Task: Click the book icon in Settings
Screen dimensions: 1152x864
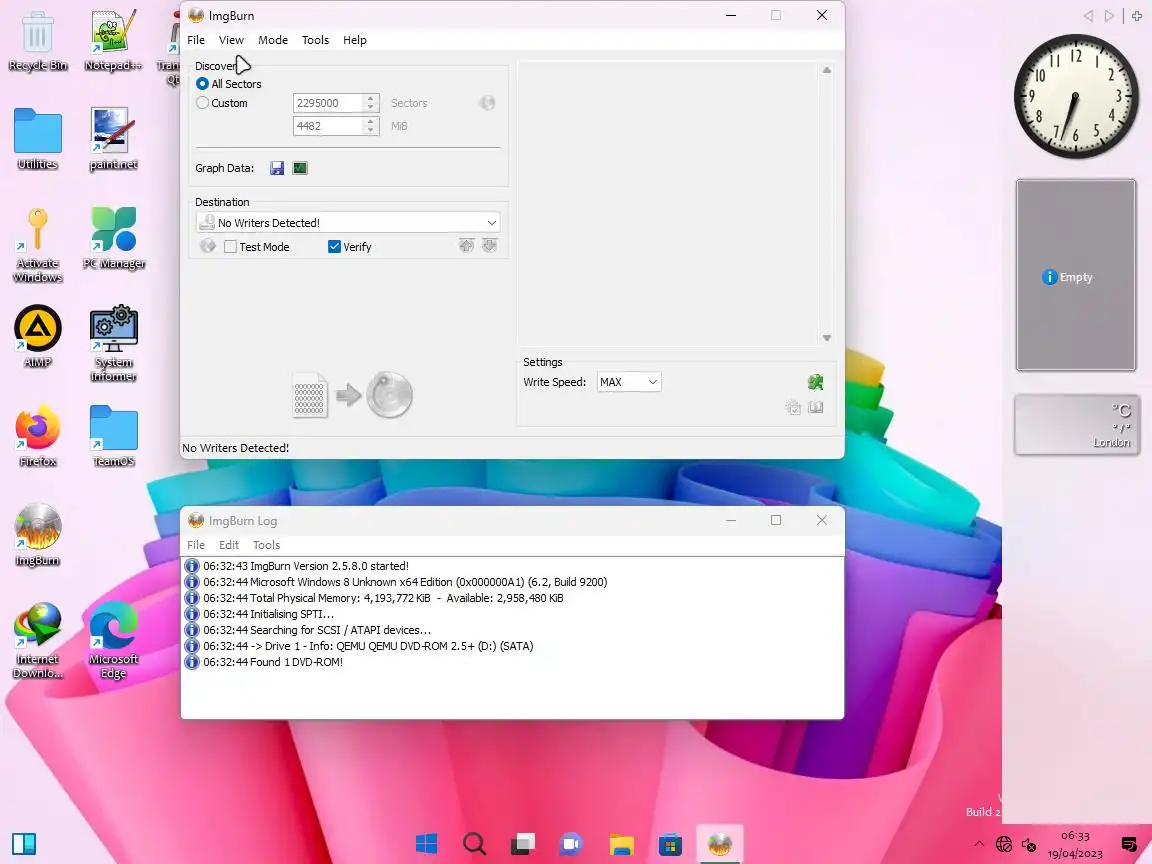Action: [816, 407]
